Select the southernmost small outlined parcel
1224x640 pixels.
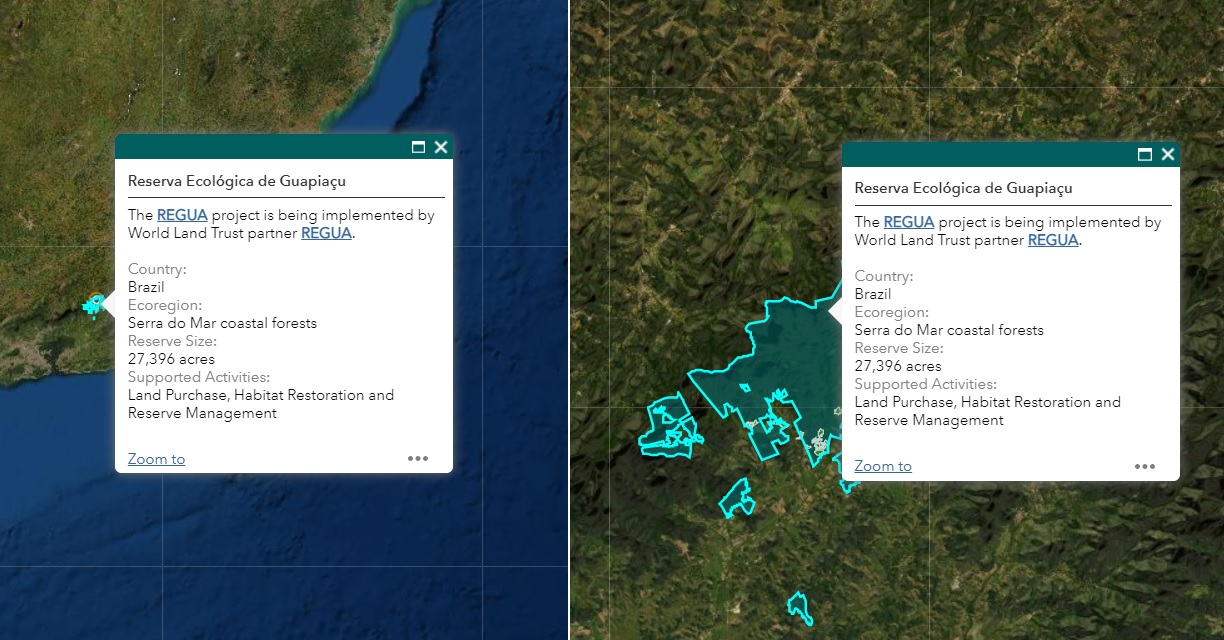click(798, 606)
